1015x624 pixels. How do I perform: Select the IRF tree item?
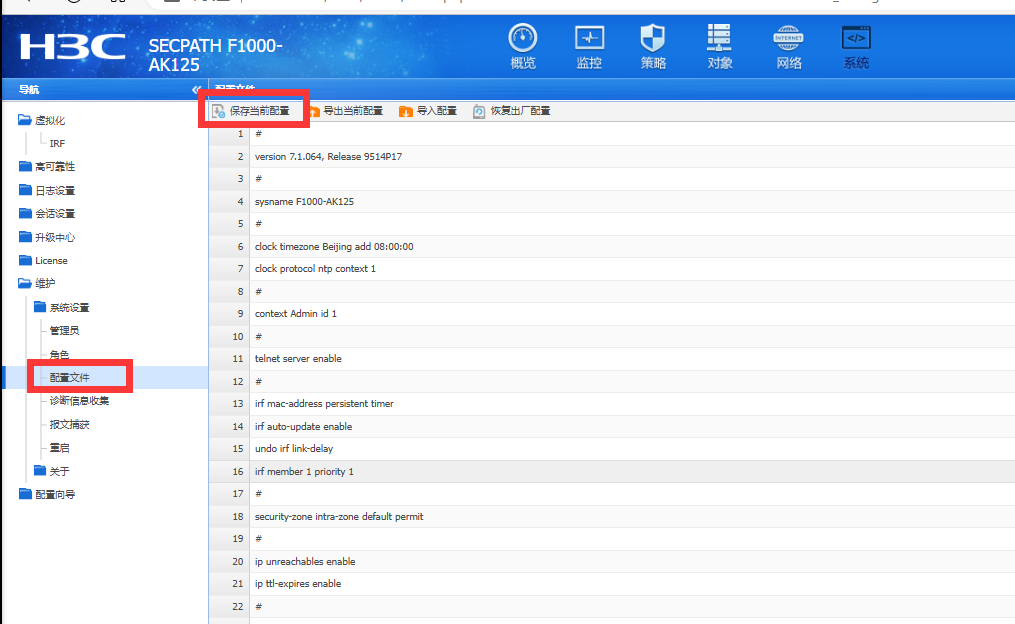(x=57, y=143)
